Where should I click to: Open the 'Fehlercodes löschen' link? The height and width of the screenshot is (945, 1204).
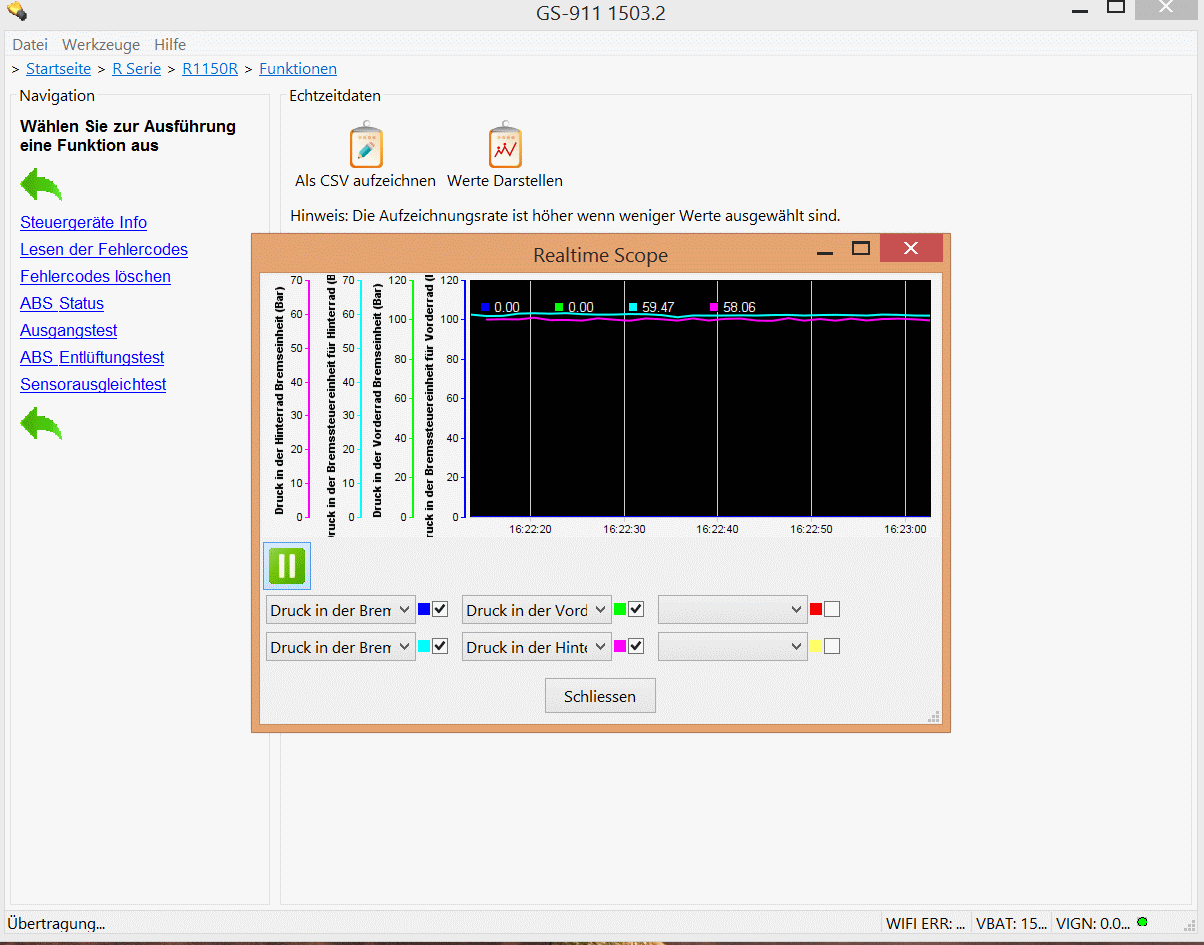(95, 276)
